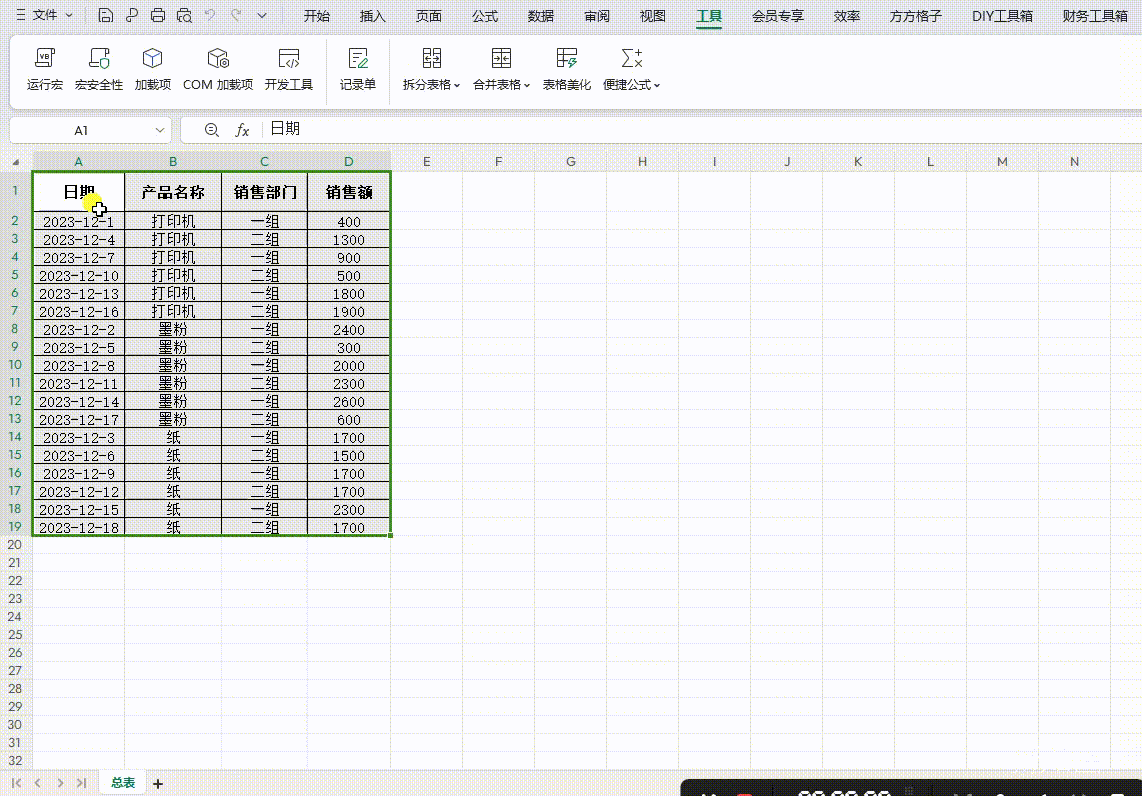Switch to the 数据 (Data) tab
Screen dimensions: 1142x796
(541, 16)
